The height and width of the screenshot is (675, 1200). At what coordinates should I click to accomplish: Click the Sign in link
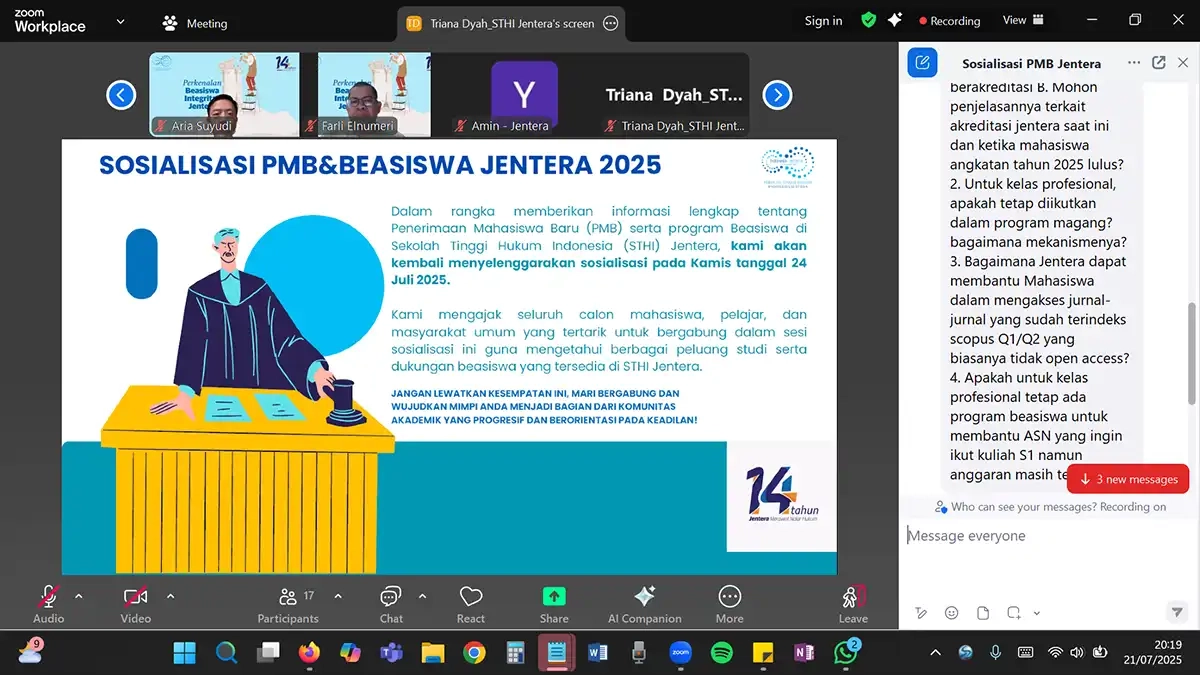(822, 19)
